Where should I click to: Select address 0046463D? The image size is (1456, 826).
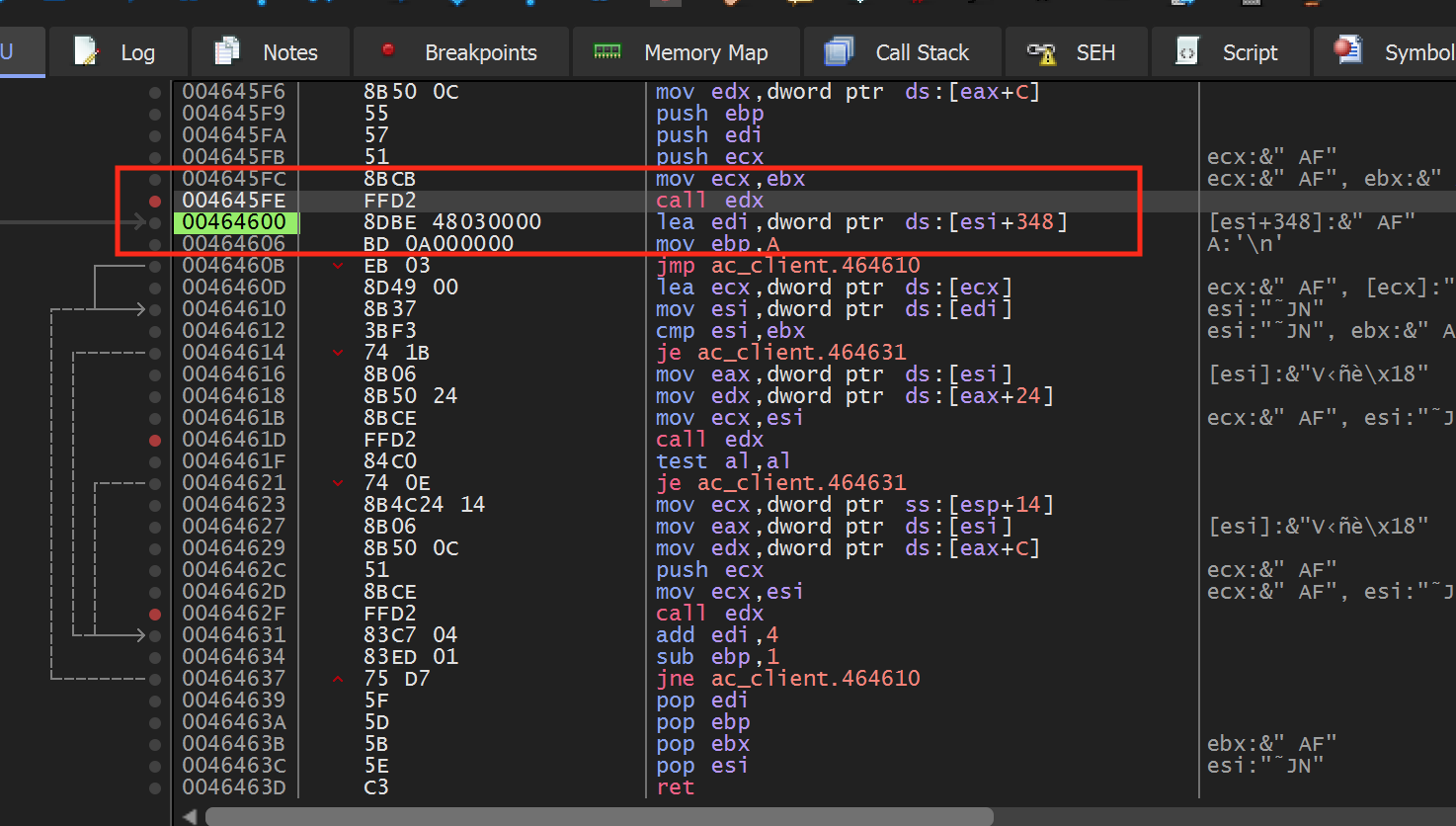coord(234,787)
